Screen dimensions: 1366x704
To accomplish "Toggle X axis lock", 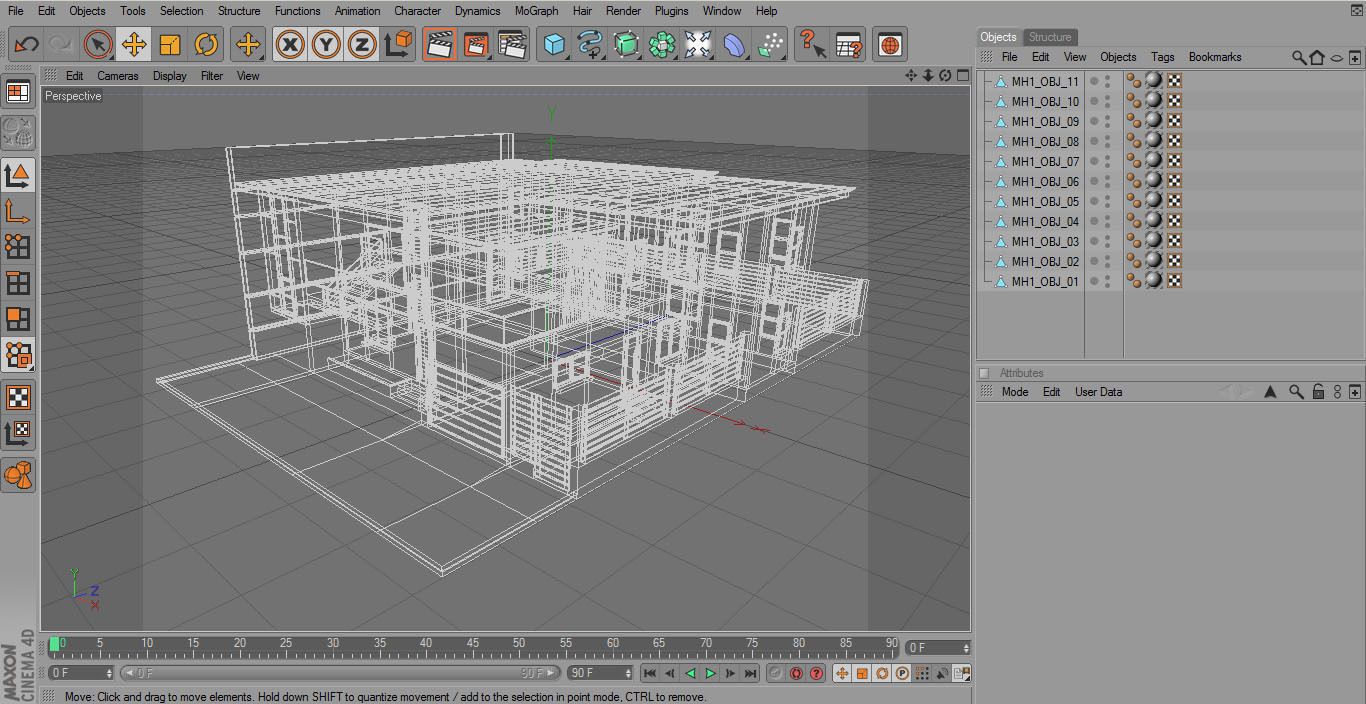I will pyautogui.click(x=290, y=44).
